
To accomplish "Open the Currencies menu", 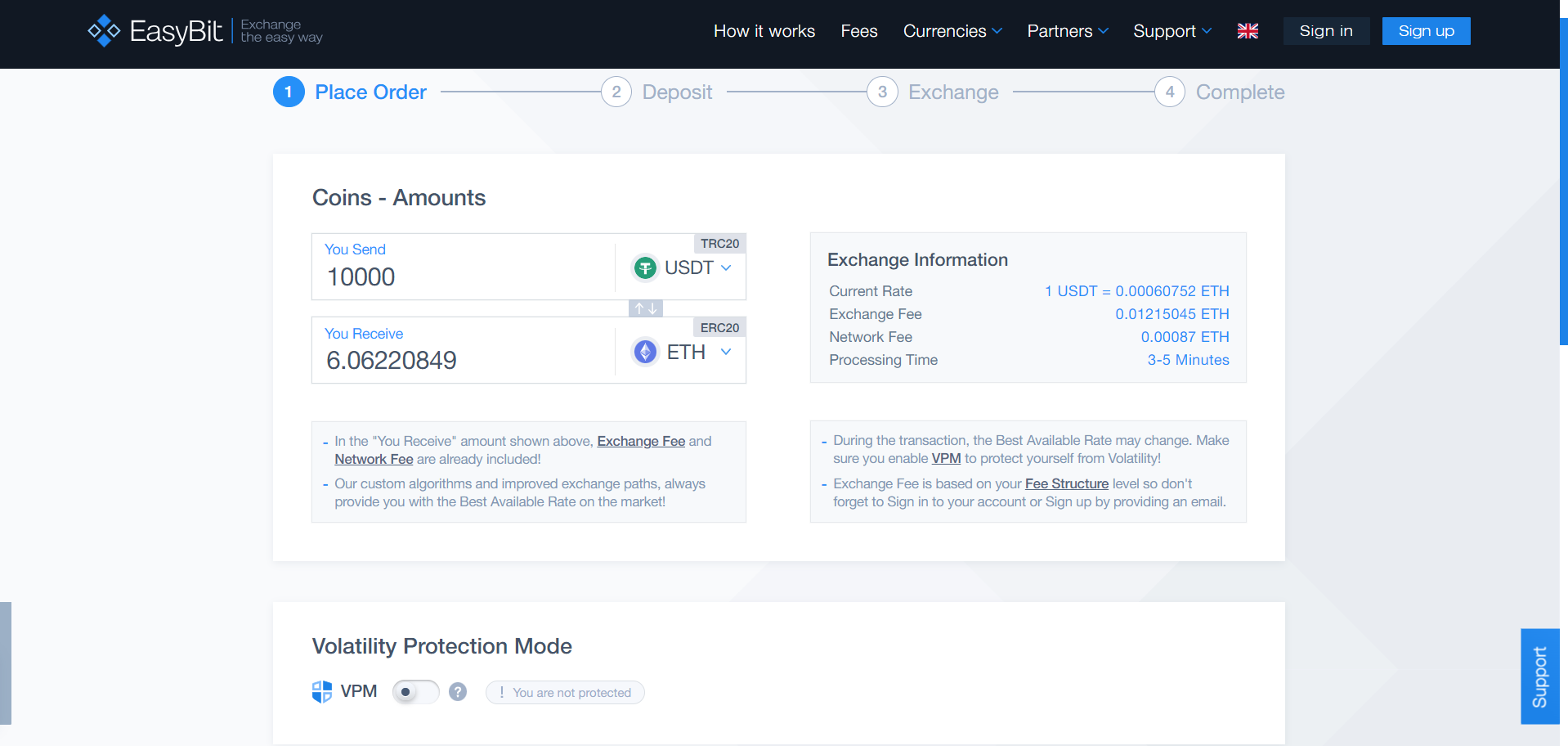I will 952,31.
